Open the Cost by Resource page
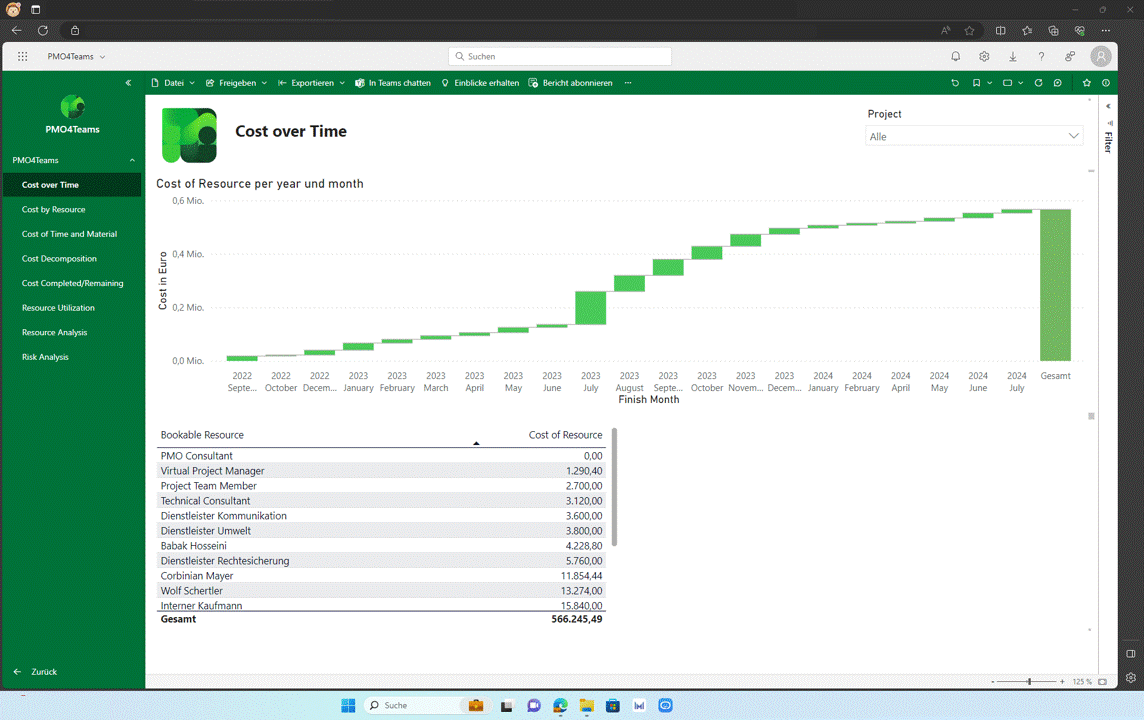 pos(54,210)
